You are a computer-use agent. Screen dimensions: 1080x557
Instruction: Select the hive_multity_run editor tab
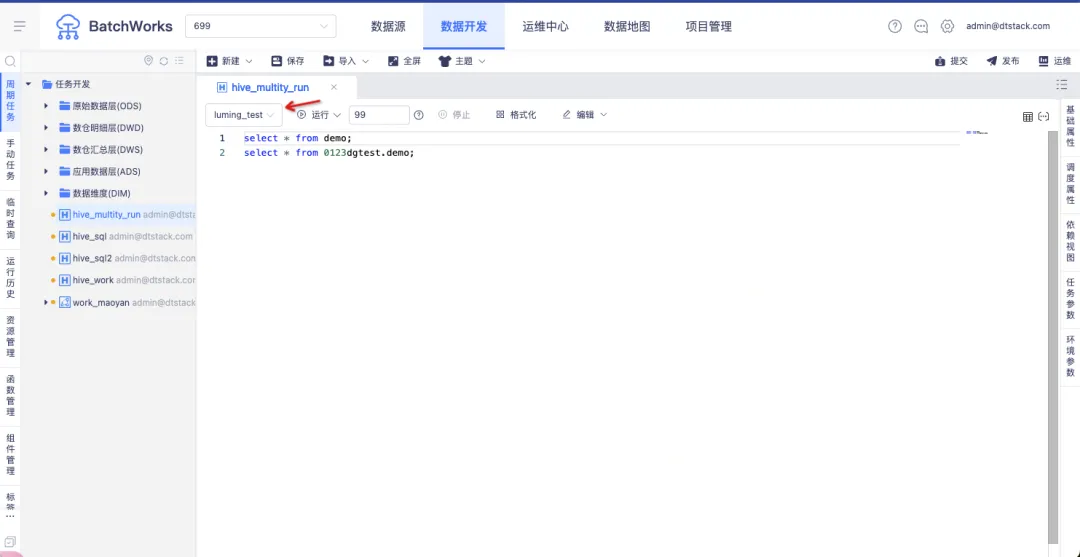point(270,87)
